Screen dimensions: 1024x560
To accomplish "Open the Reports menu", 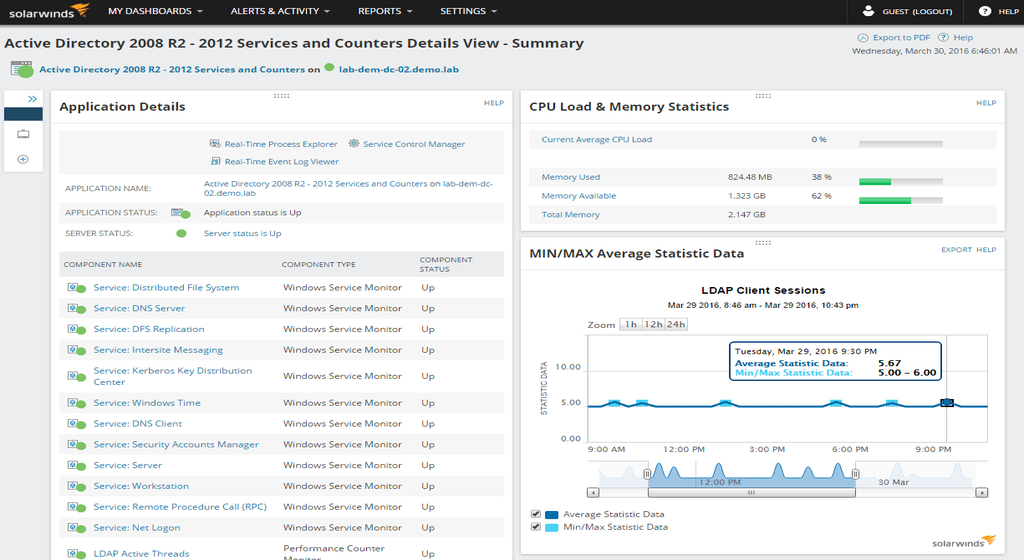I will pos(385,11).
